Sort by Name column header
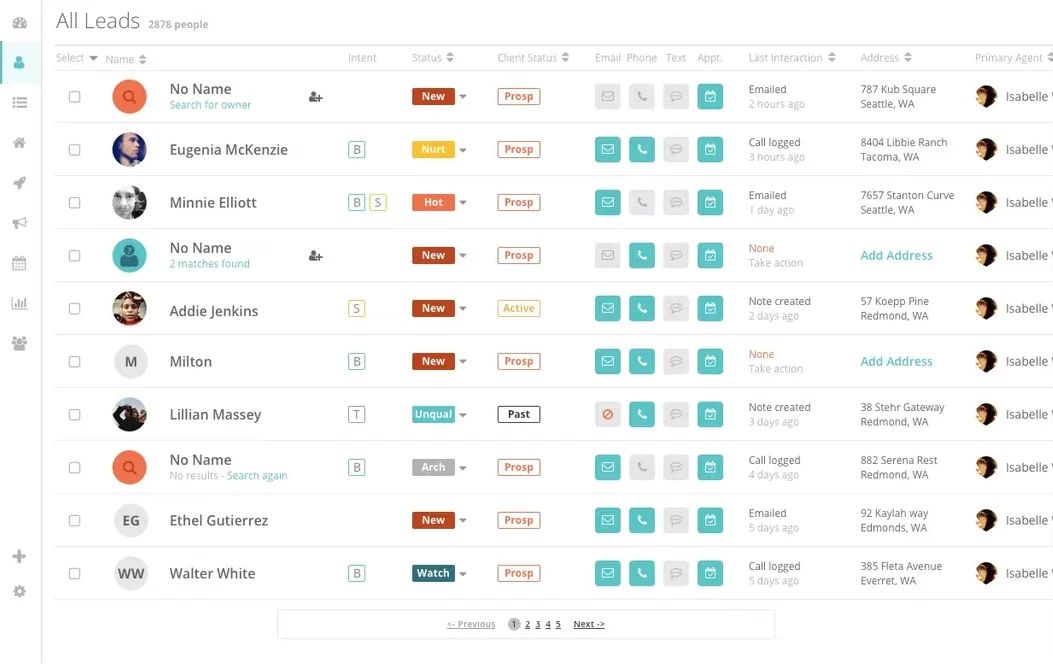The height and width of the screenshot is (664, 1053). 126,59
